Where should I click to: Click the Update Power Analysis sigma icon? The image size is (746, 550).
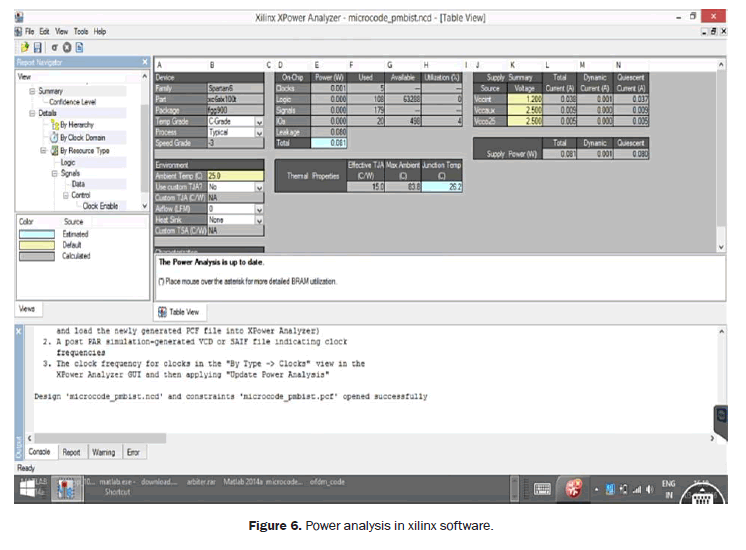tap(53, 47)
